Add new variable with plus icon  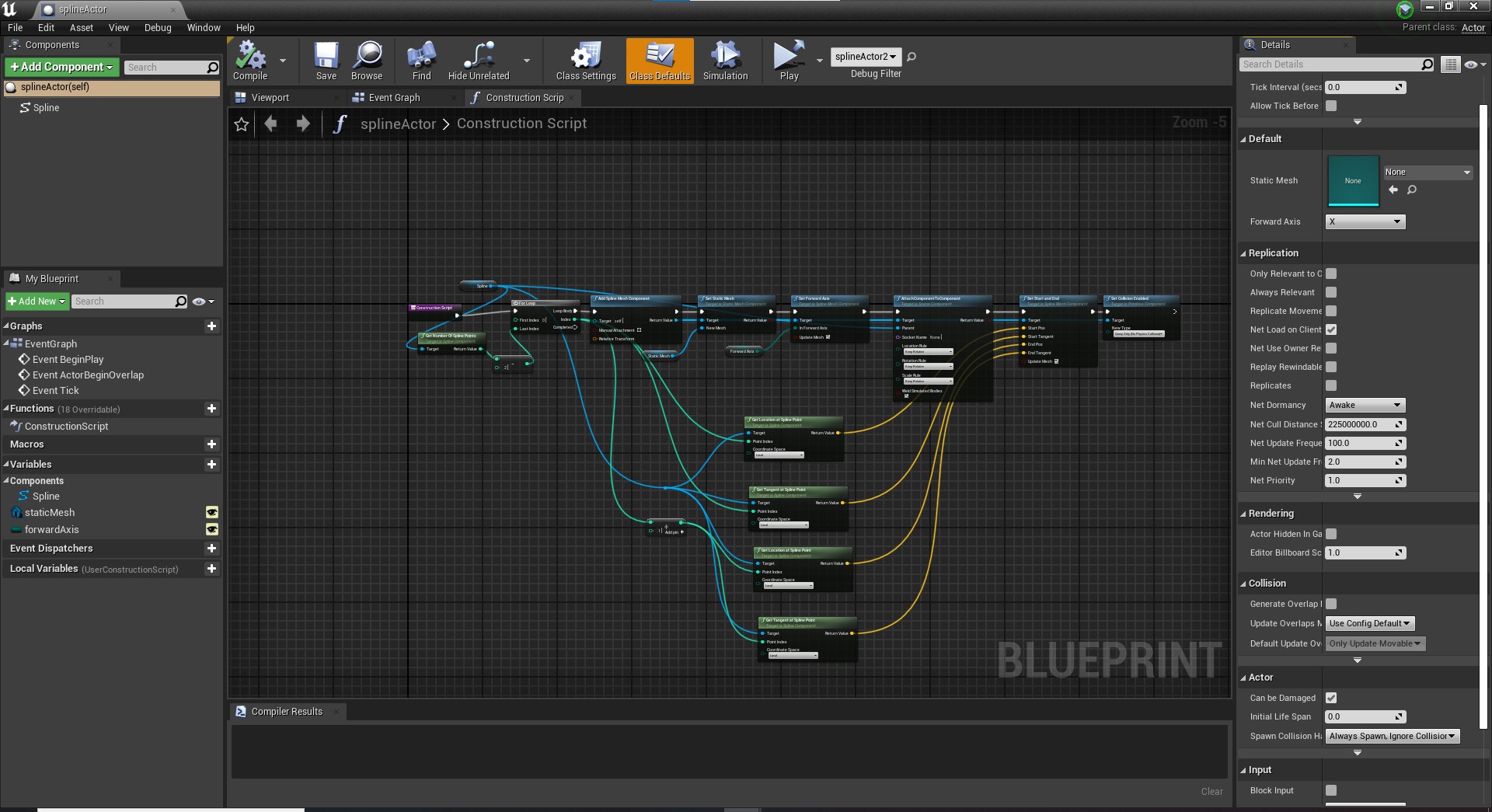[x=211, y=465]
